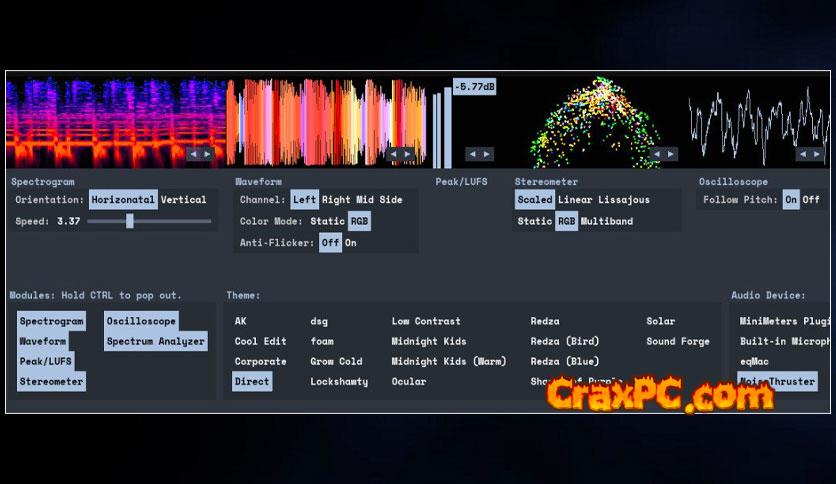Image resolution: width=836 pixels, height=484 pixels.
Task: Click the Spectrogram Speed slider handle
Action: (x=130, y=221)
